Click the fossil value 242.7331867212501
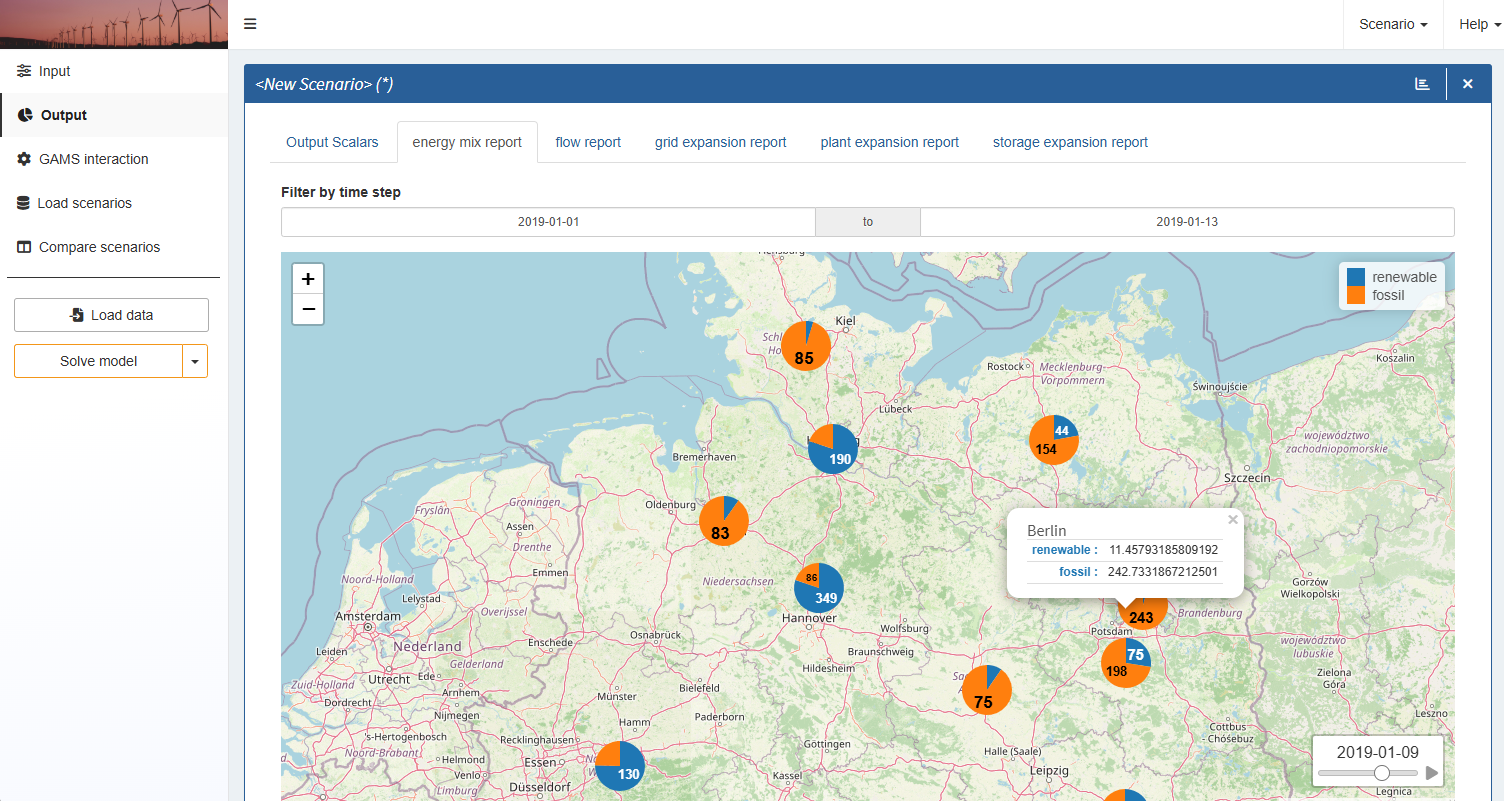This screenshot has height=801, width=1504. click(x=1164, y=572)
